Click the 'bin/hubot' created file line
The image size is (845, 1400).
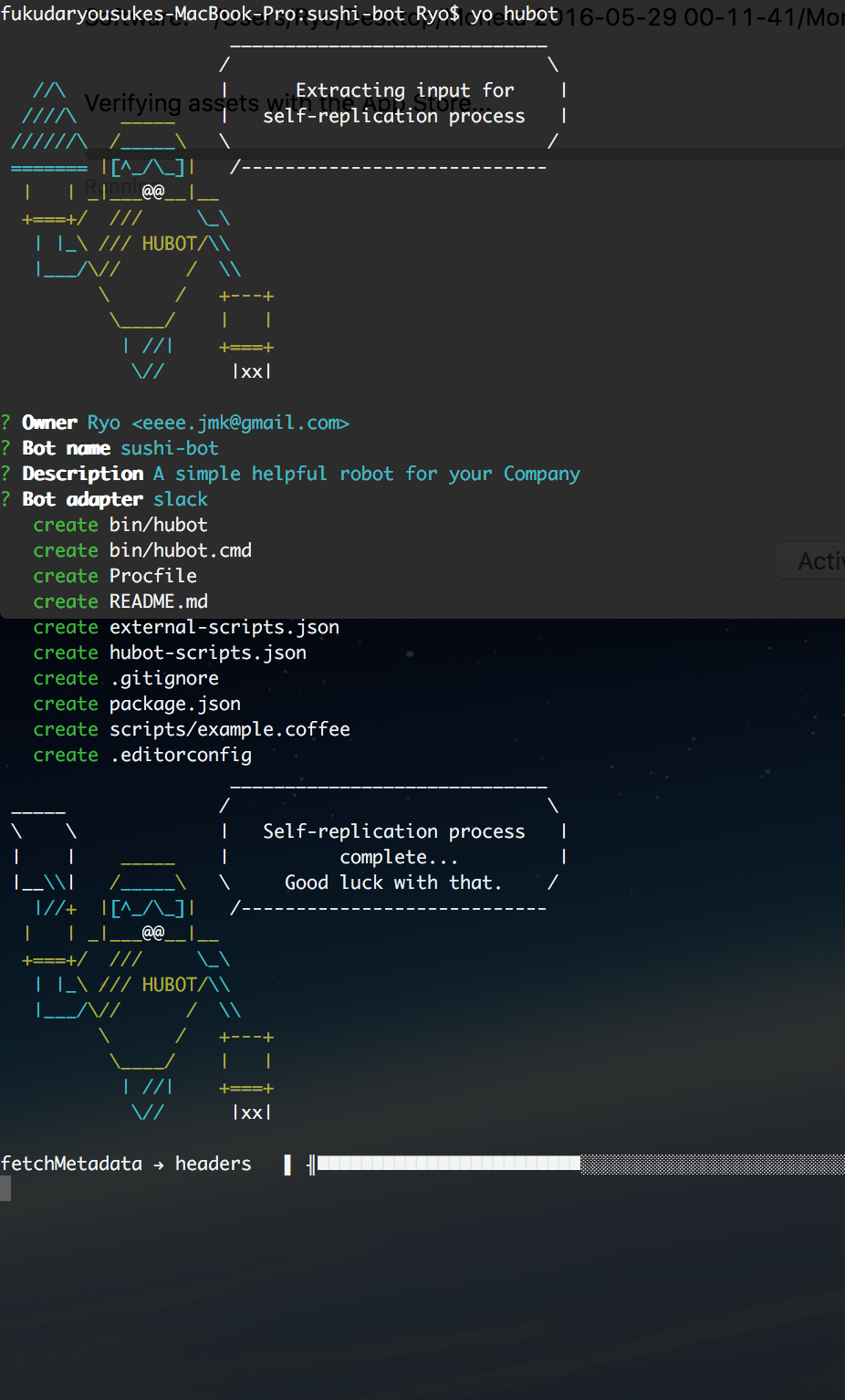[120, 525]
